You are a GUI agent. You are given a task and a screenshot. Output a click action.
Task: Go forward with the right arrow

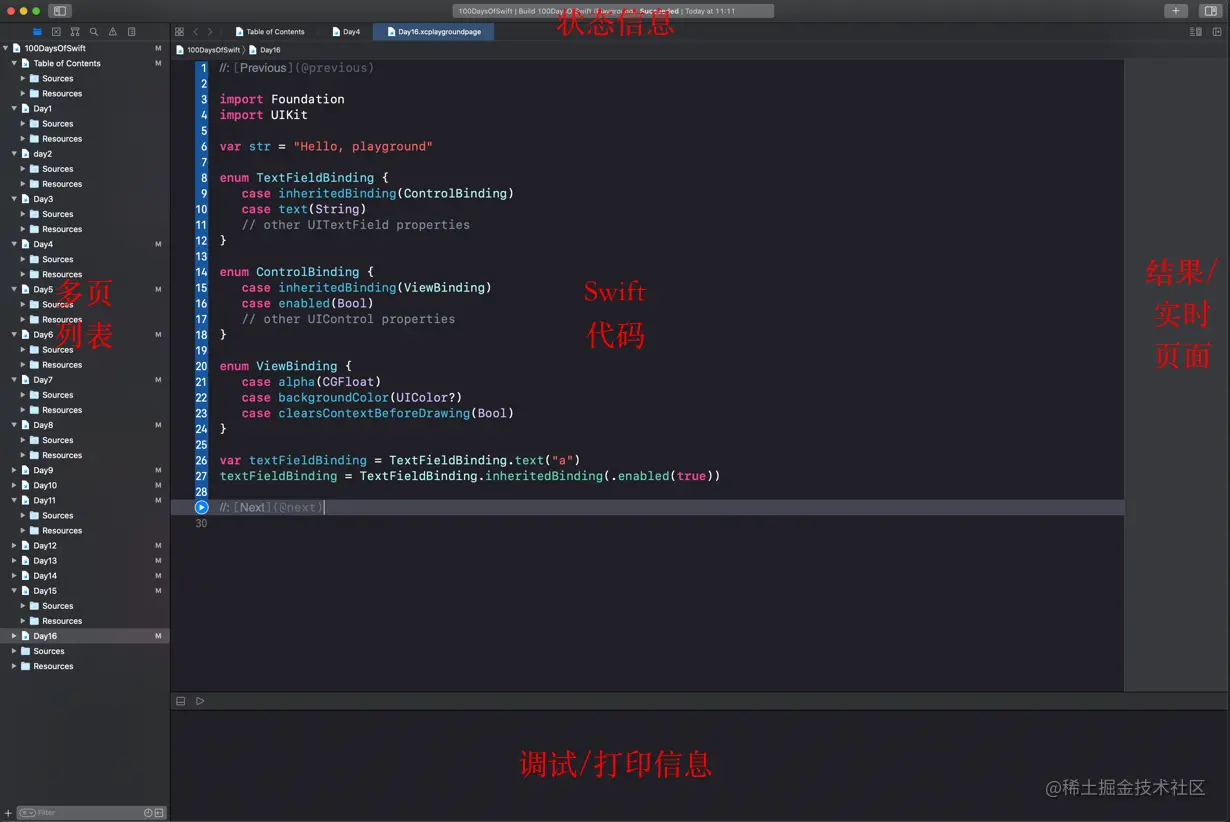point(209,32)
